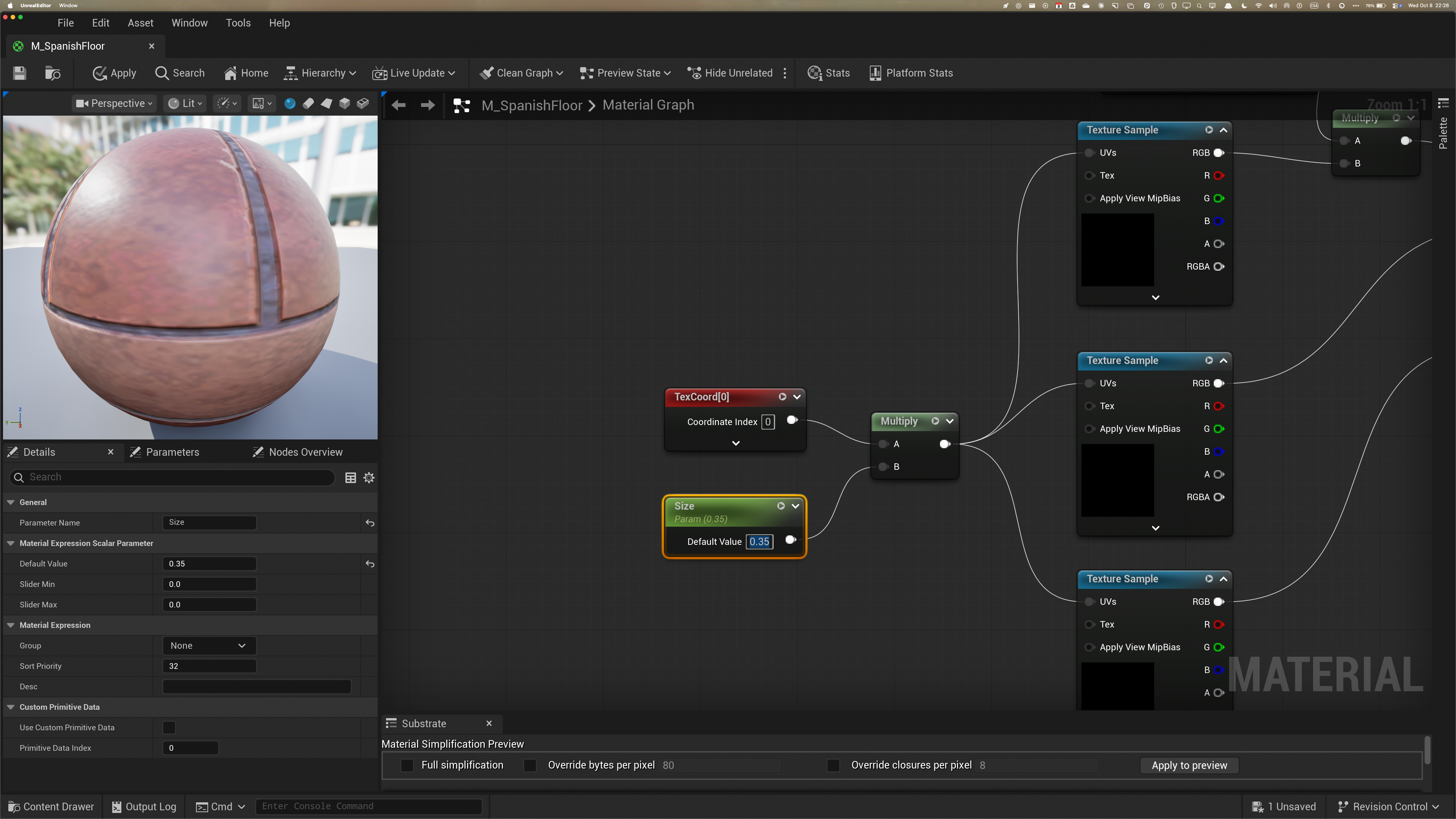Click the Save material icon

pyautogui.click(x=20, y=73)
